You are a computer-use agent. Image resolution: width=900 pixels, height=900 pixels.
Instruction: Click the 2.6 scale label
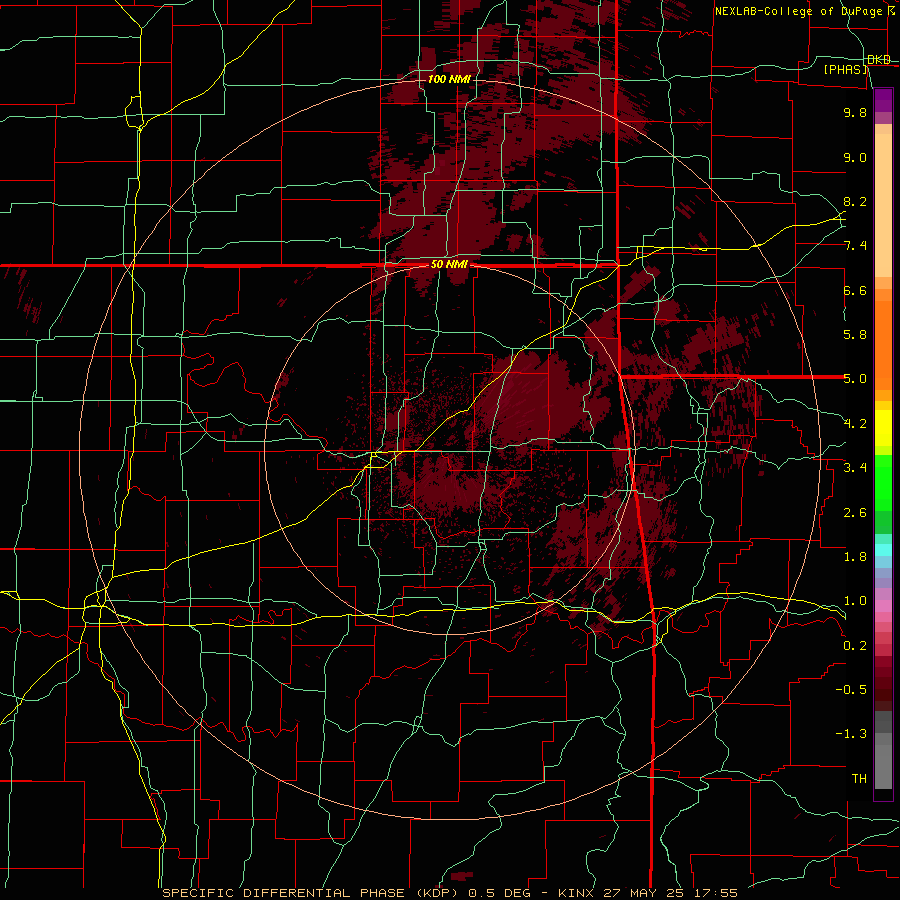[x=855, y=513]
